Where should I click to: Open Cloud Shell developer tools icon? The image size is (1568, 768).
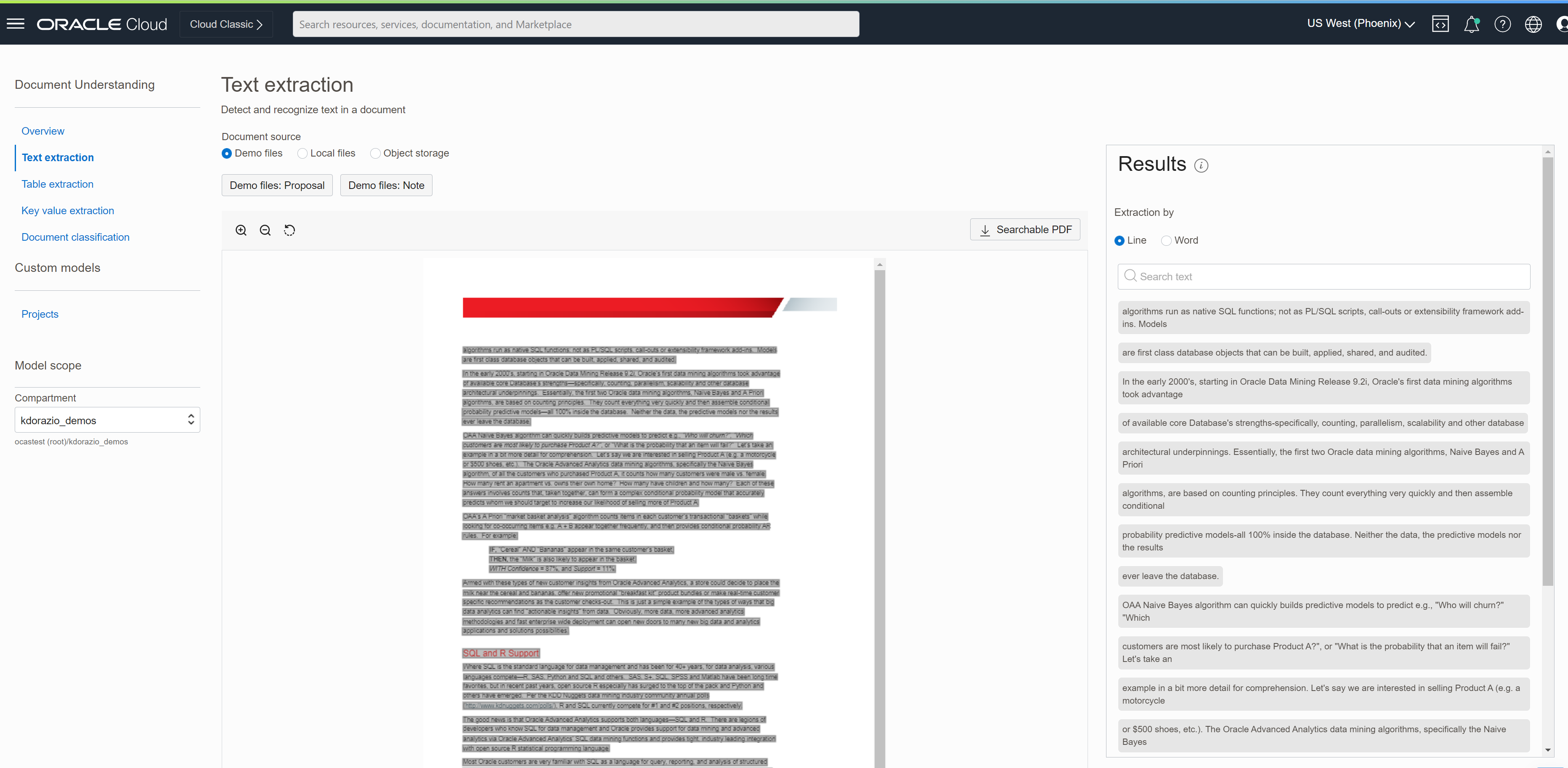point(1440,24)
